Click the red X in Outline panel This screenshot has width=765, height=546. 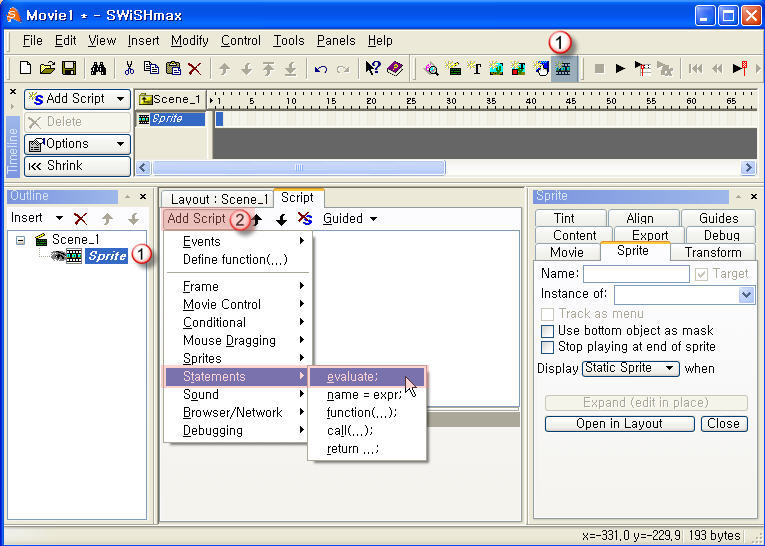81,219
